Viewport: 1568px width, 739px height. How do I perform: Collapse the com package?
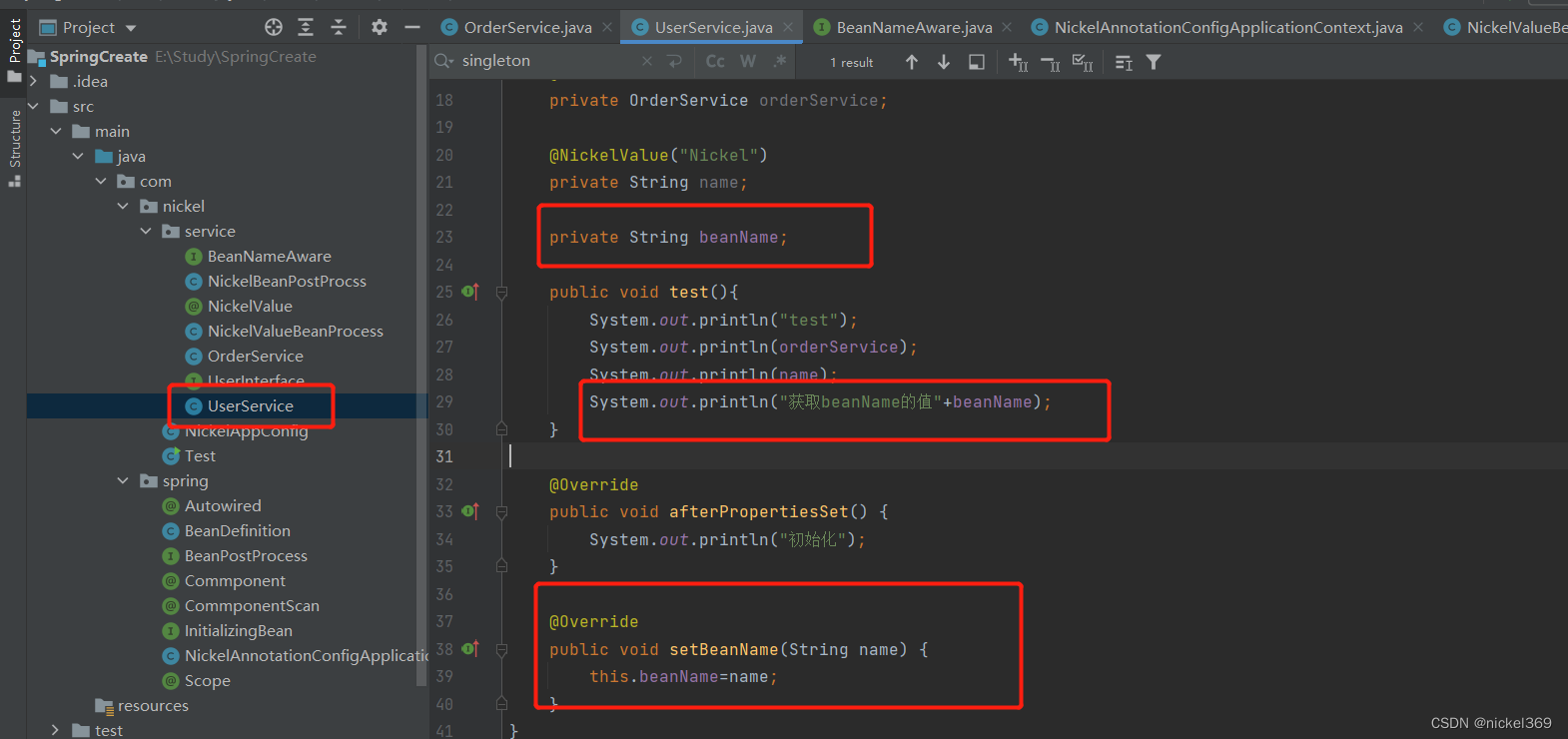click(x=101, y=181)
